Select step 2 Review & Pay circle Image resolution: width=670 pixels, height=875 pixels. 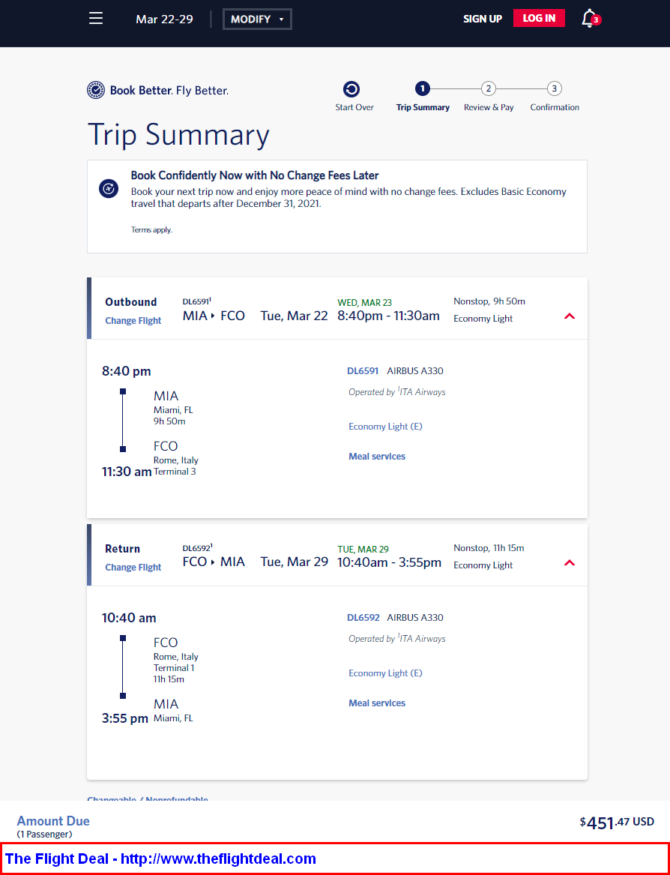click(488, 88)
